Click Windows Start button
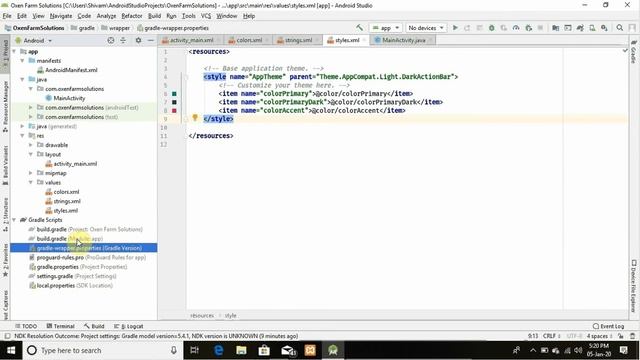Image resolution: width=640 pixels, height=360 pixels. pyautogui.click(x=11, y=350)
